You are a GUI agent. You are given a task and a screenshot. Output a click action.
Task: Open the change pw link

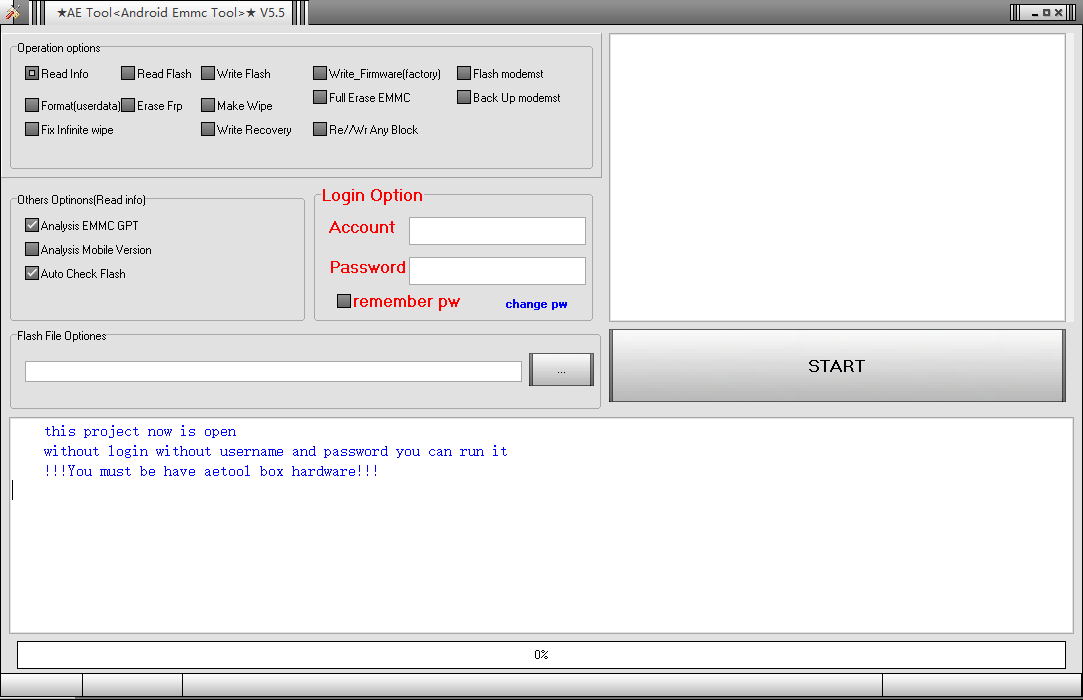point(536,304)
